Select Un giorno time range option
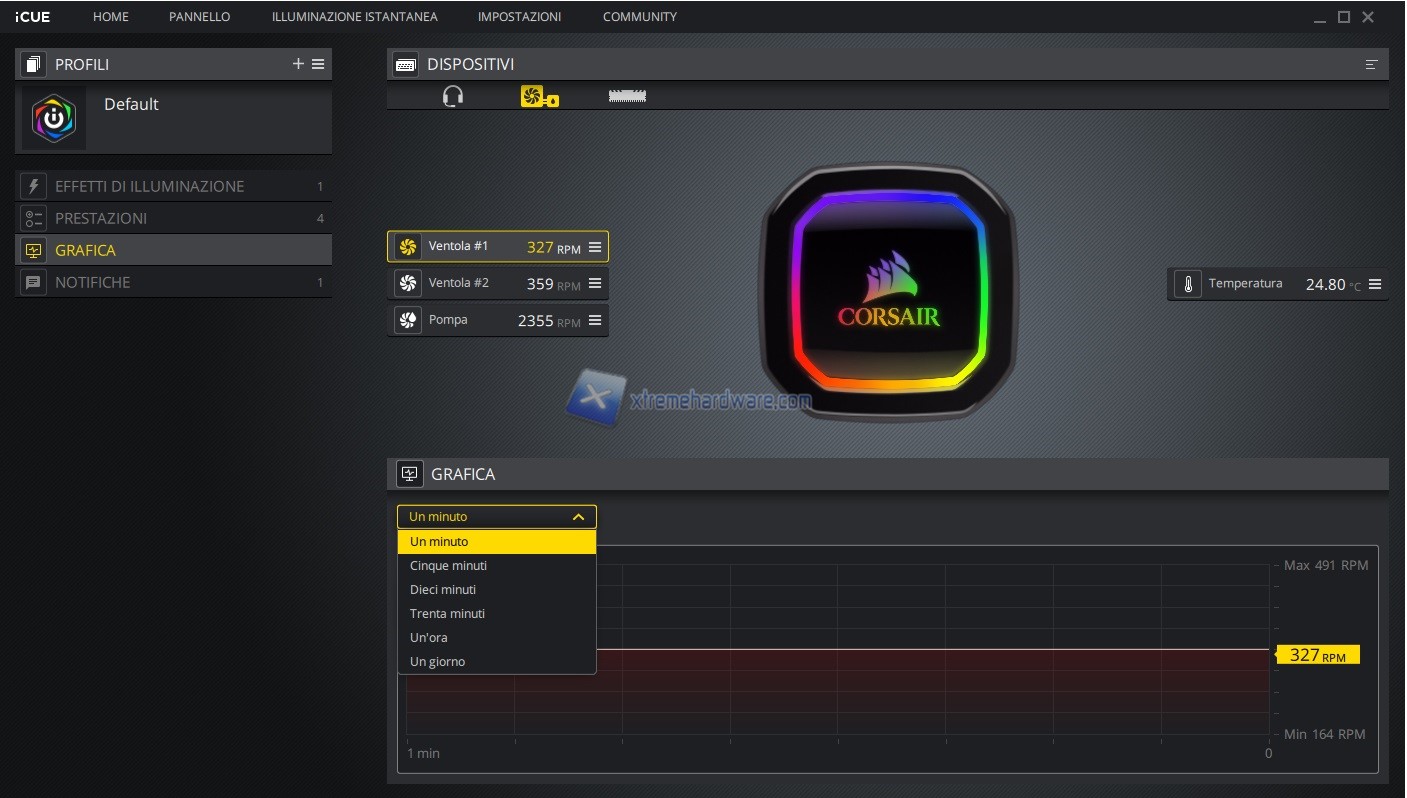 [x=438, y=662]
